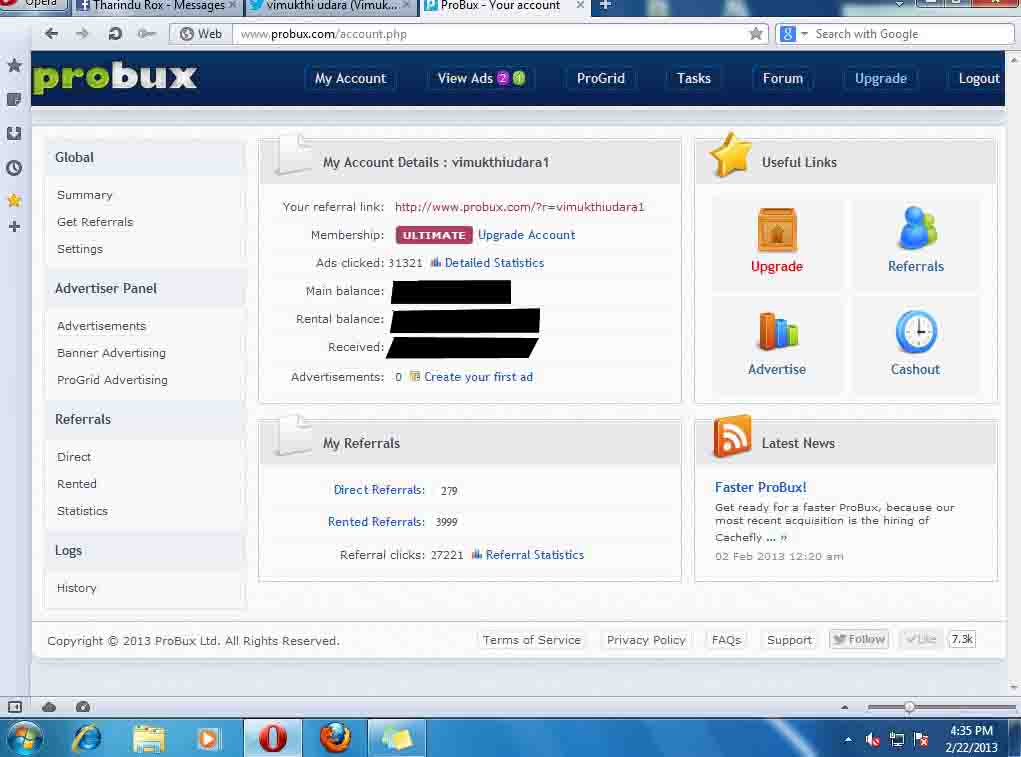This screenshot has height=757, width=1021.
Task: Click the Facebook Like button
Action: click(x=920, y=639)
